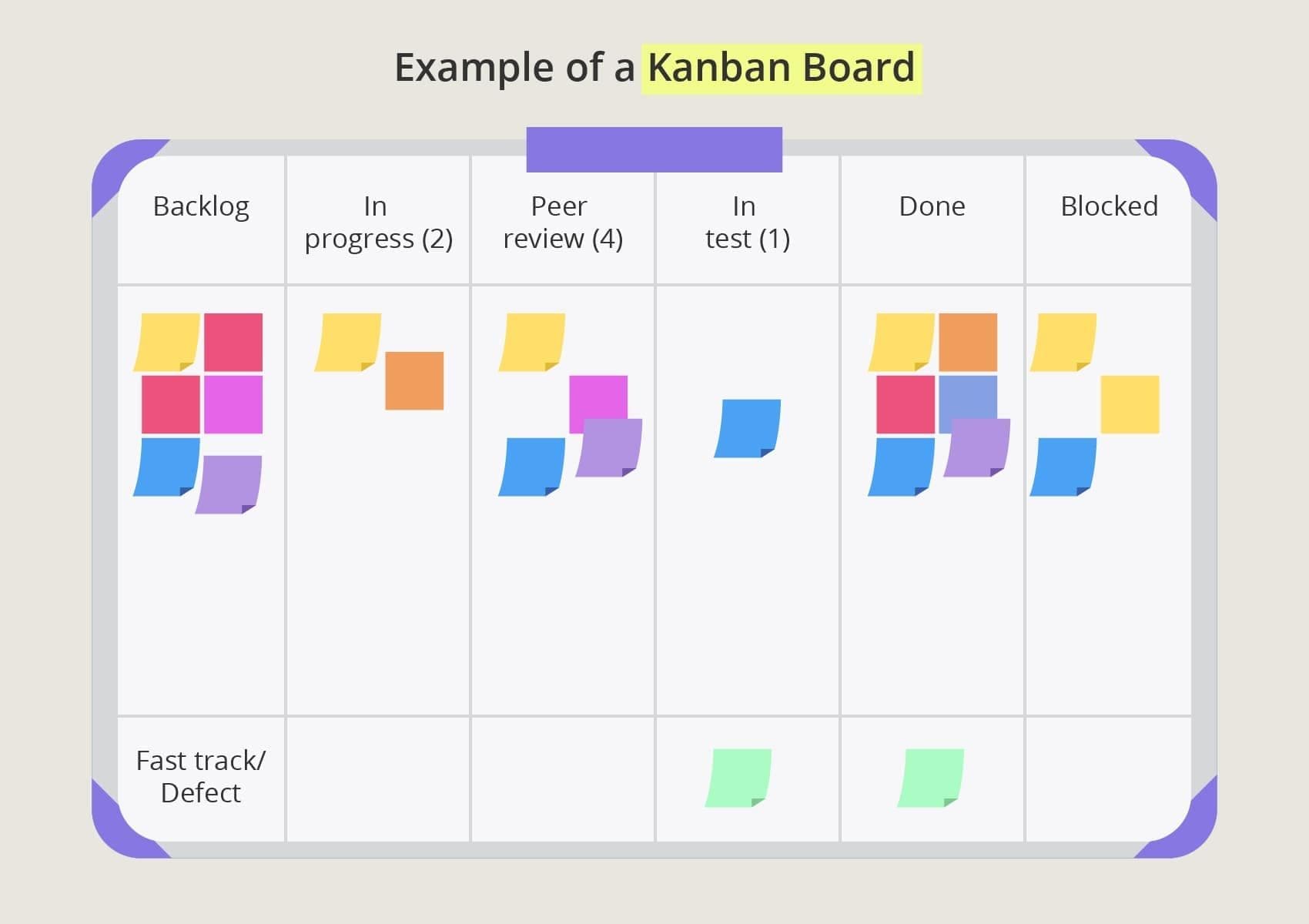Click the Done column header
The image size is (1309, 924).
coord(932,206)
